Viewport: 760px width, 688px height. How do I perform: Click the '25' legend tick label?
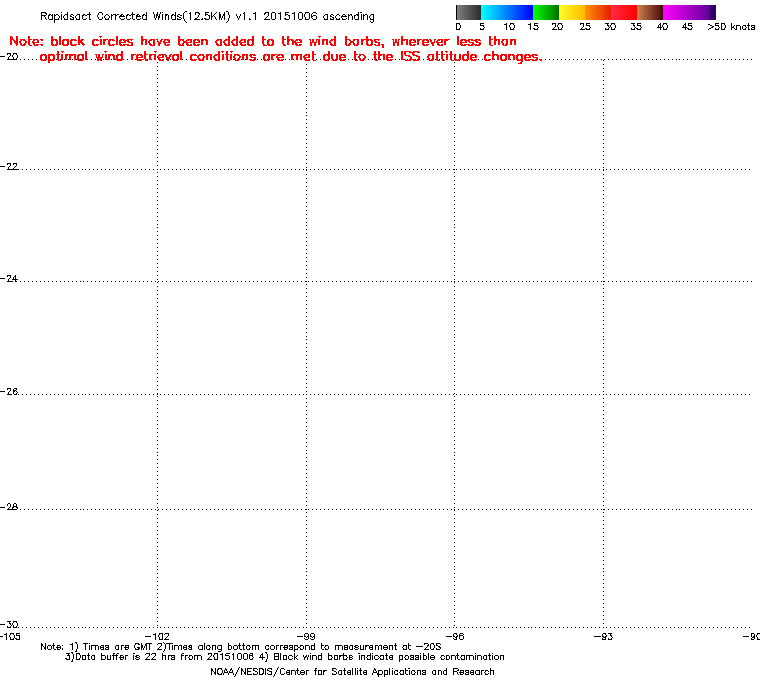click(x=585, y=27)
